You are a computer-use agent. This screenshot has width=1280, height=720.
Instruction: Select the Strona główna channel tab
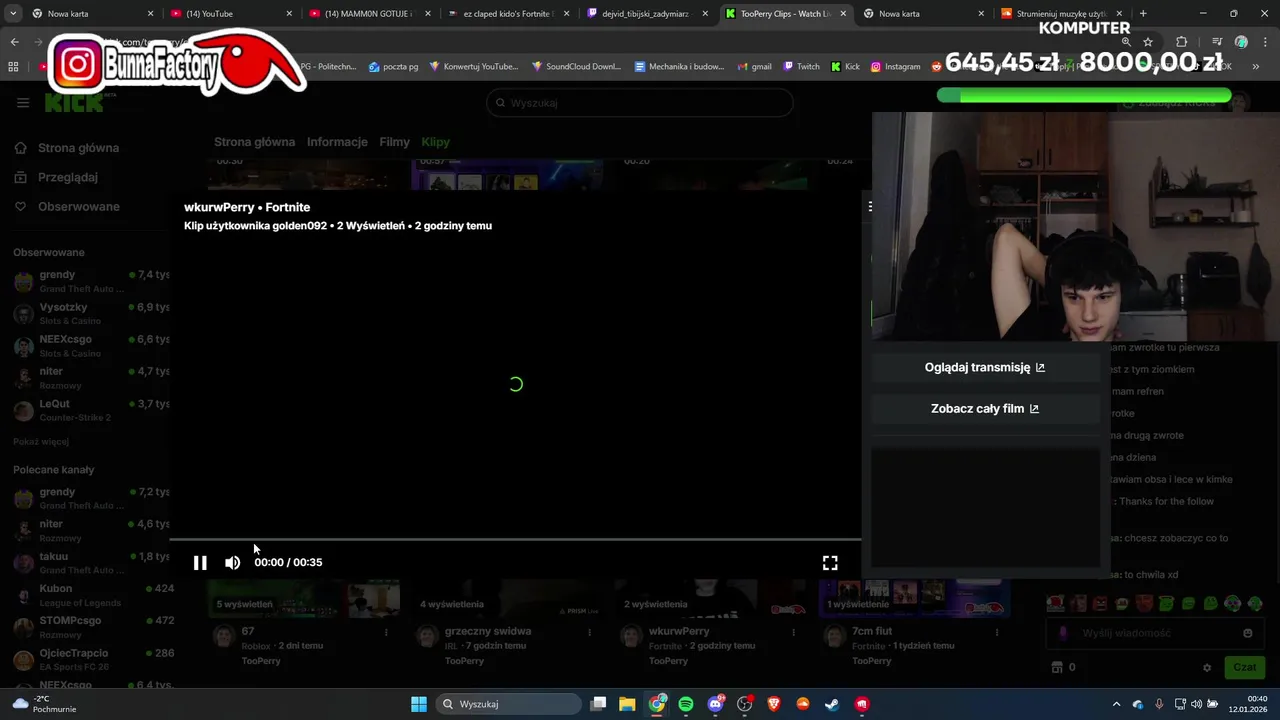[254, 142]
